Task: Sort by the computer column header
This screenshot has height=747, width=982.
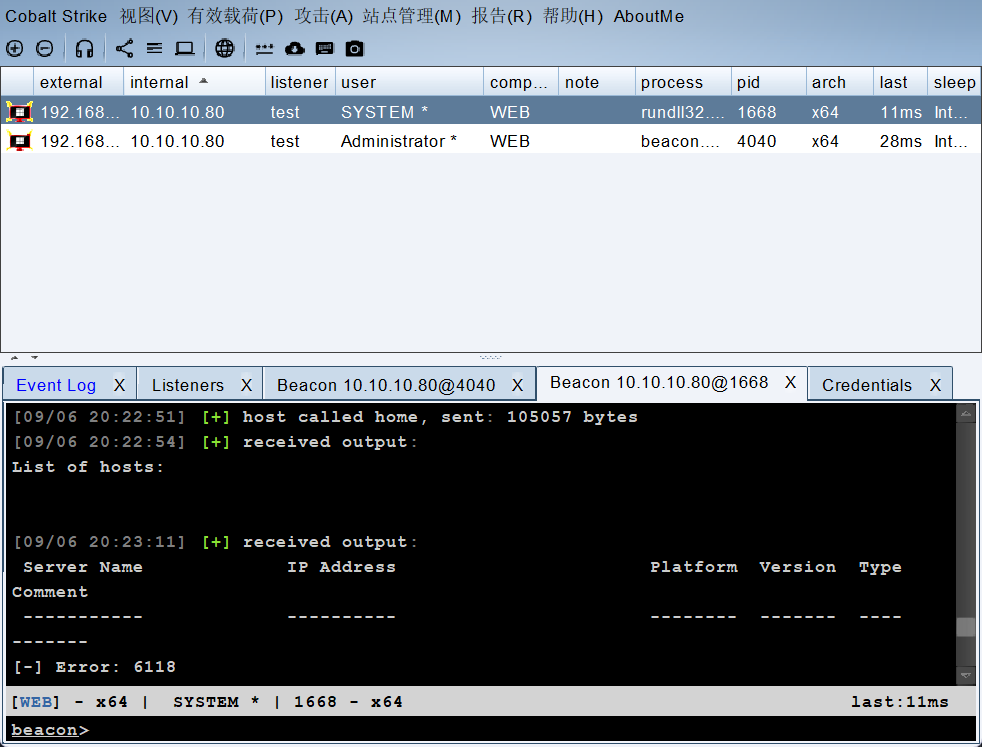Action: [x=520, y=82]
